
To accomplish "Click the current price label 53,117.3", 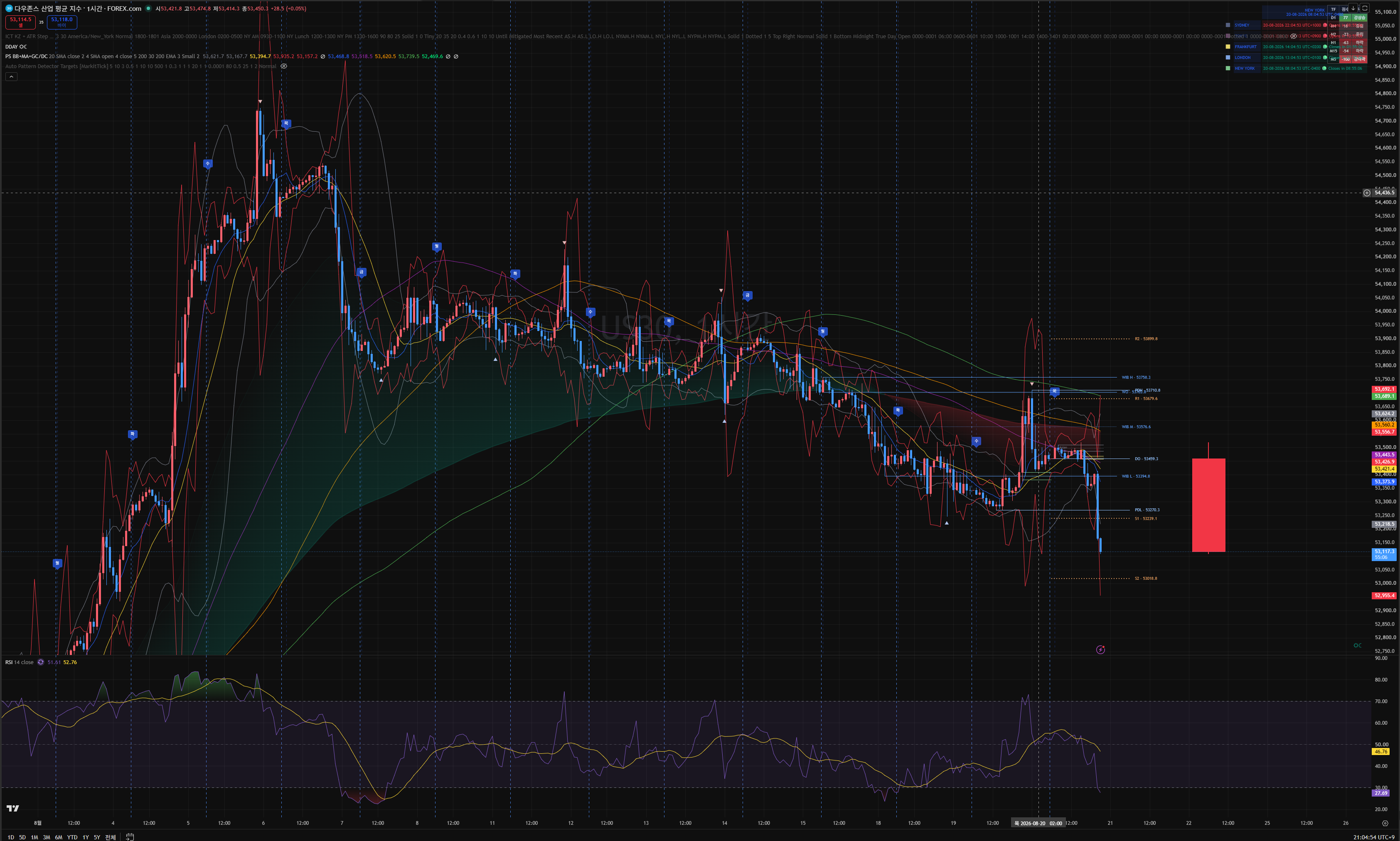I will click(x=1384, y=552).
